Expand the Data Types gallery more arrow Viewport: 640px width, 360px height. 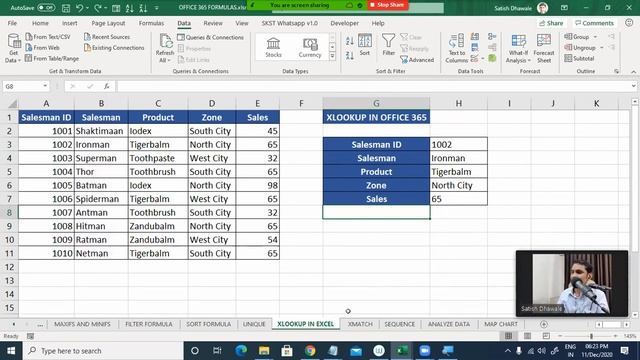point(332,56)
